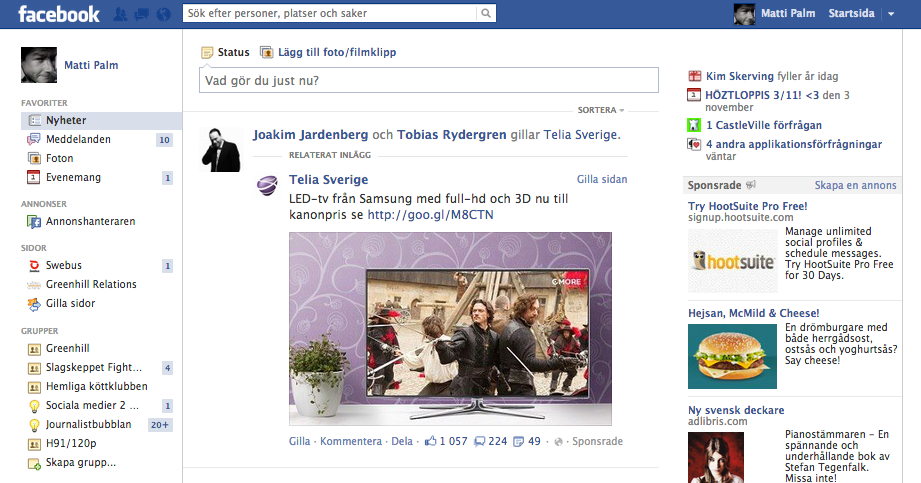The image size is (921, 483).
Task: Click Dela under the Telia post
Action: click(402, 441)
